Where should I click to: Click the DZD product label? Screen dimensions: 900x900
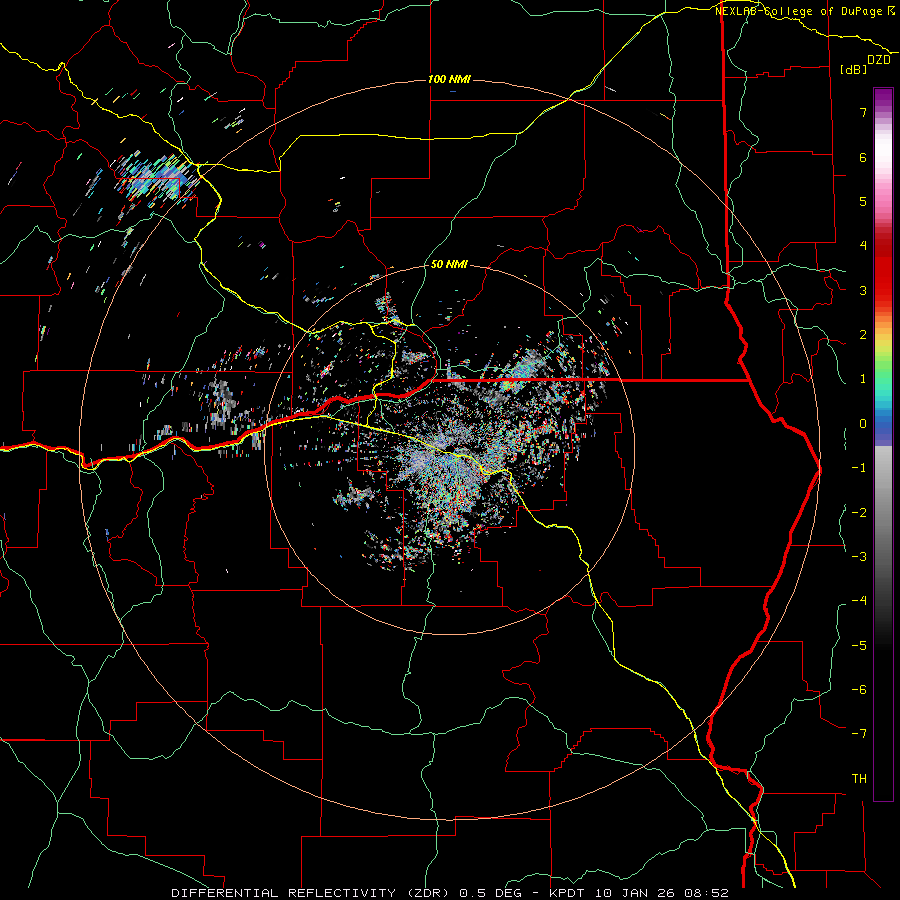[x=878, y=60]
